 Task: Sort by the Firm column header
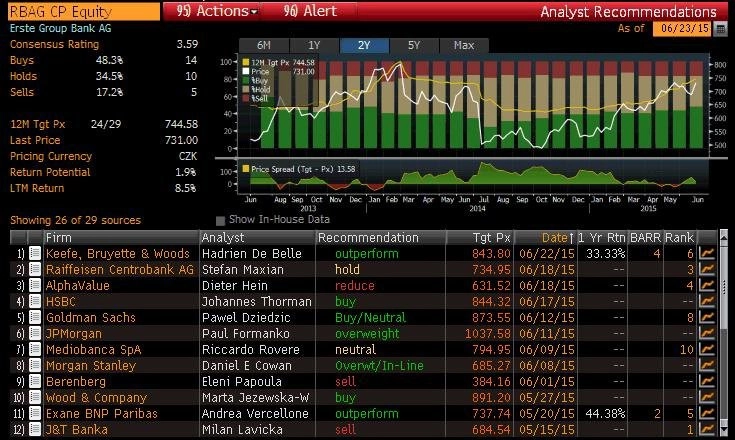[121, 238]
